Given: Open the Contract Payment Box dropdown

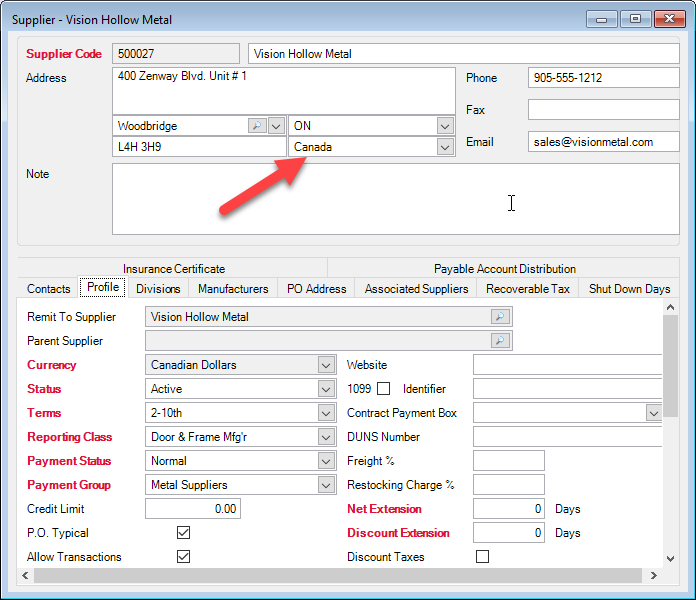Looking at the screenshot, I should [653, 413].
